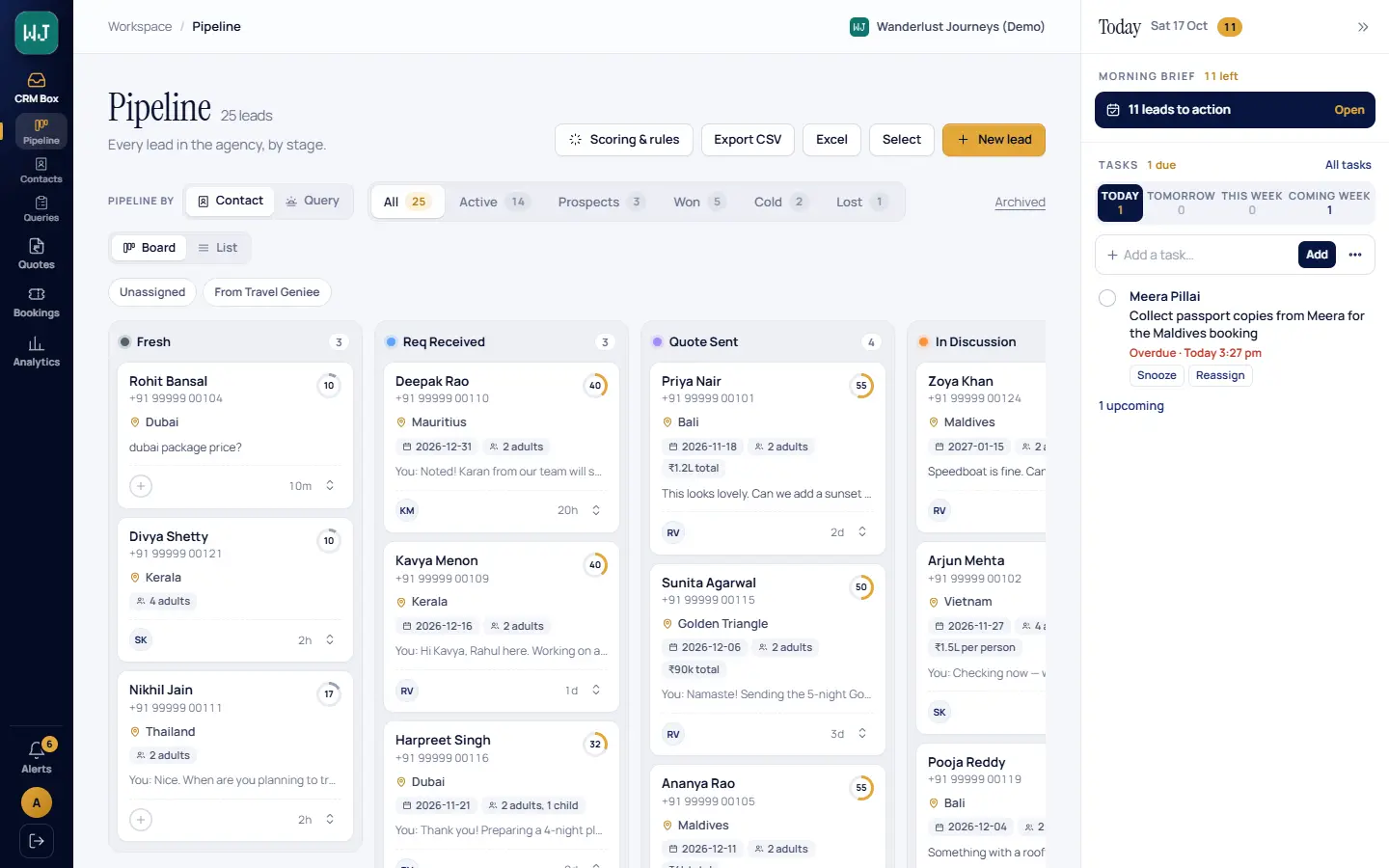The height and width of the screenshot is (868, 1389).
Task: Switch to Board view
Action: [x=150, y=248]
